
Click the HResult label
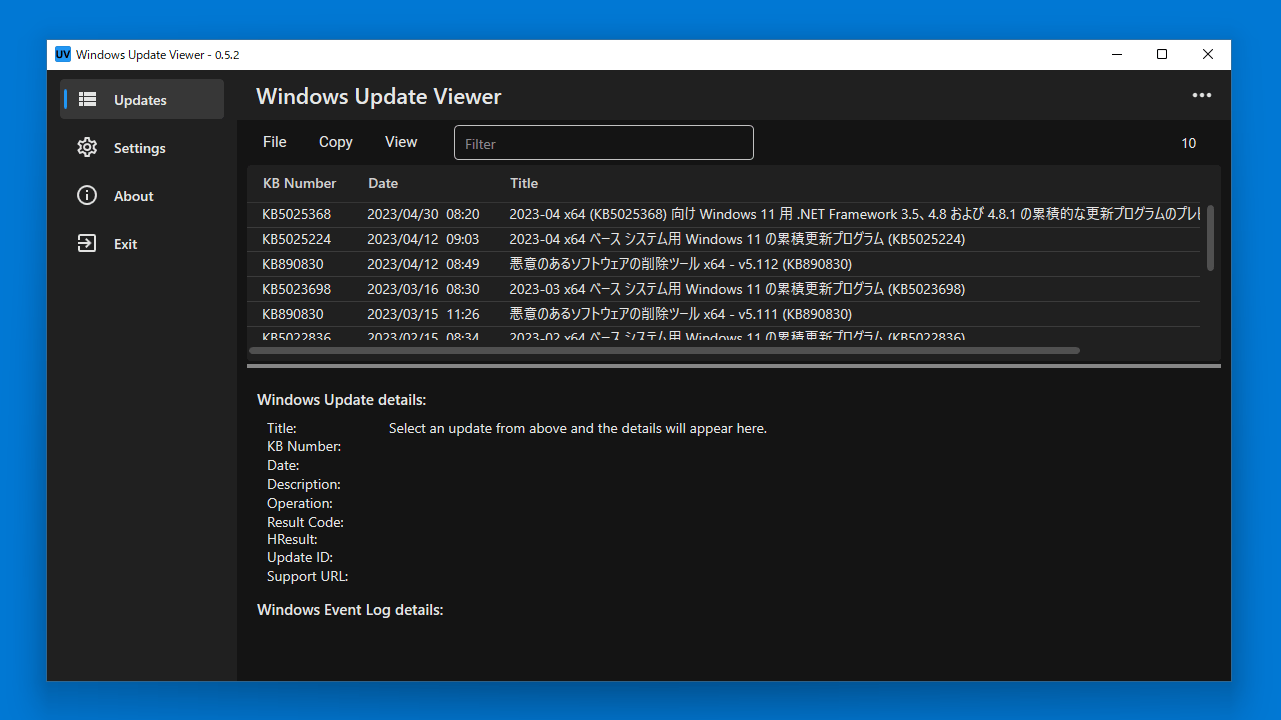tap(292, 540)
